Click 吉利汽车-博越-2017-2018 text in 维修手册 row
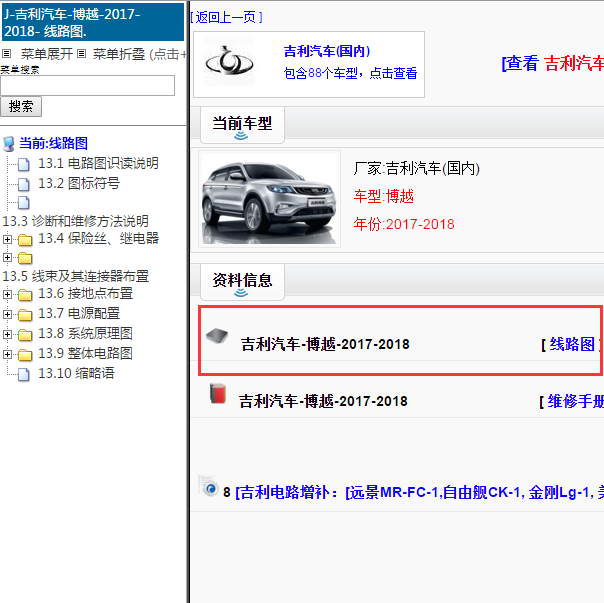Image resolution: width=604 pixels, height=603 pixels. pos(323,401)
